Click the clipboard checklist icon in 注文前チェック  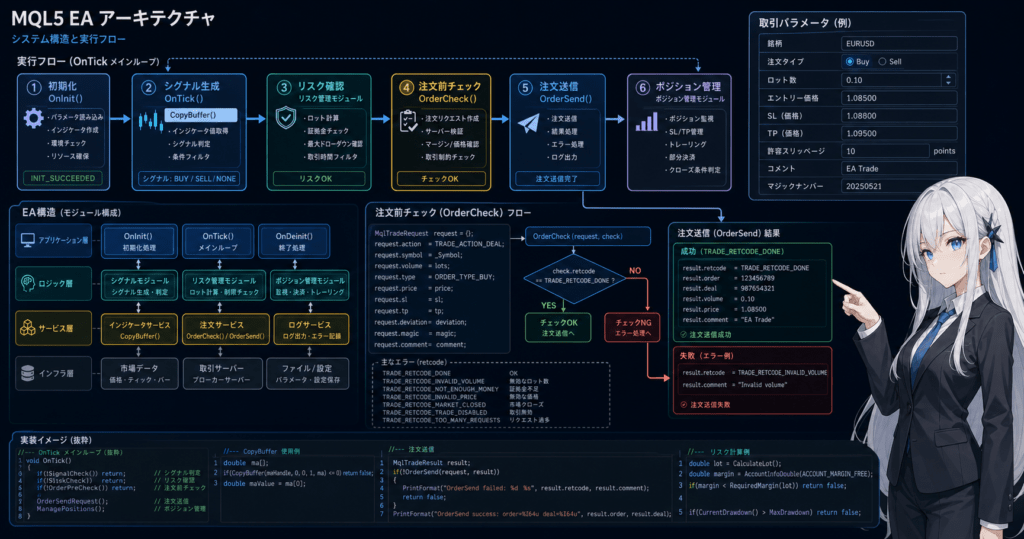click(x=408, y=121)
